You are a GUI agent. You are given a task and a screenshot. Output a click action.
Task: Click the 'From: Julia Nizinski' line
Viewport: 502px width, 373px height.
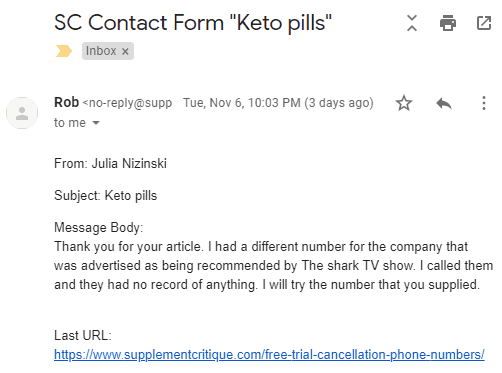click(110, 164)
